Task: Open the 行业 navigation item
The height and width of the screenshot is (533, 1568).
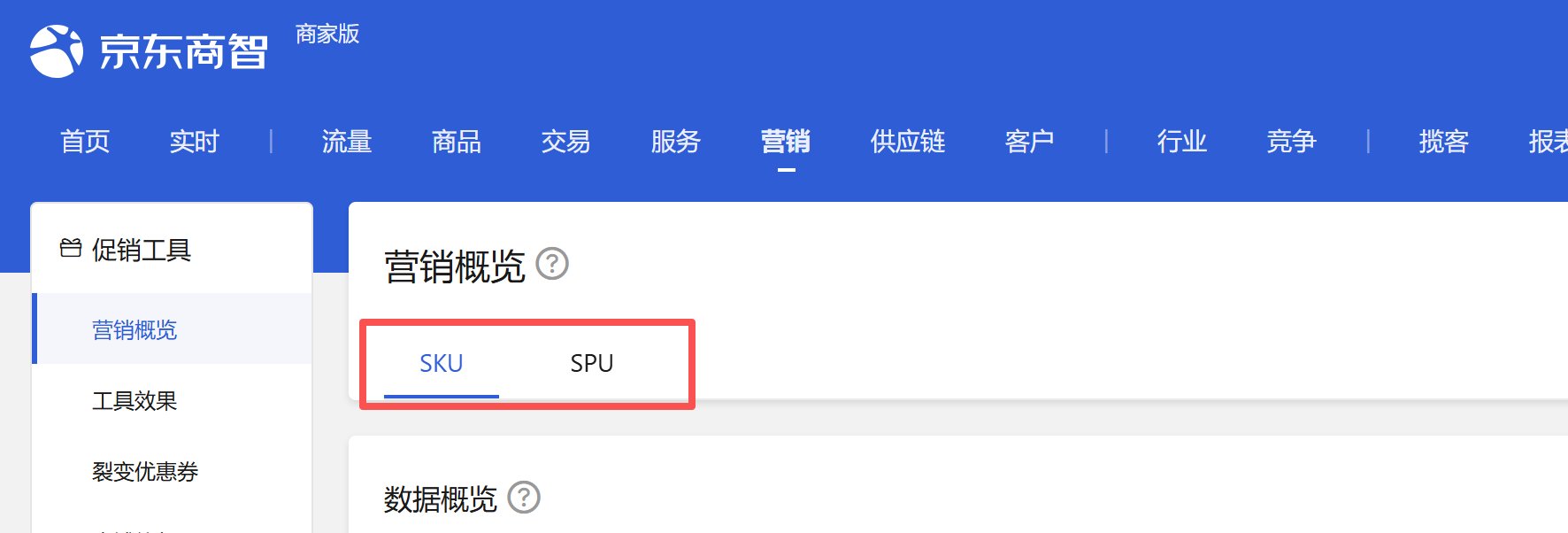Action: (1182, 142)
